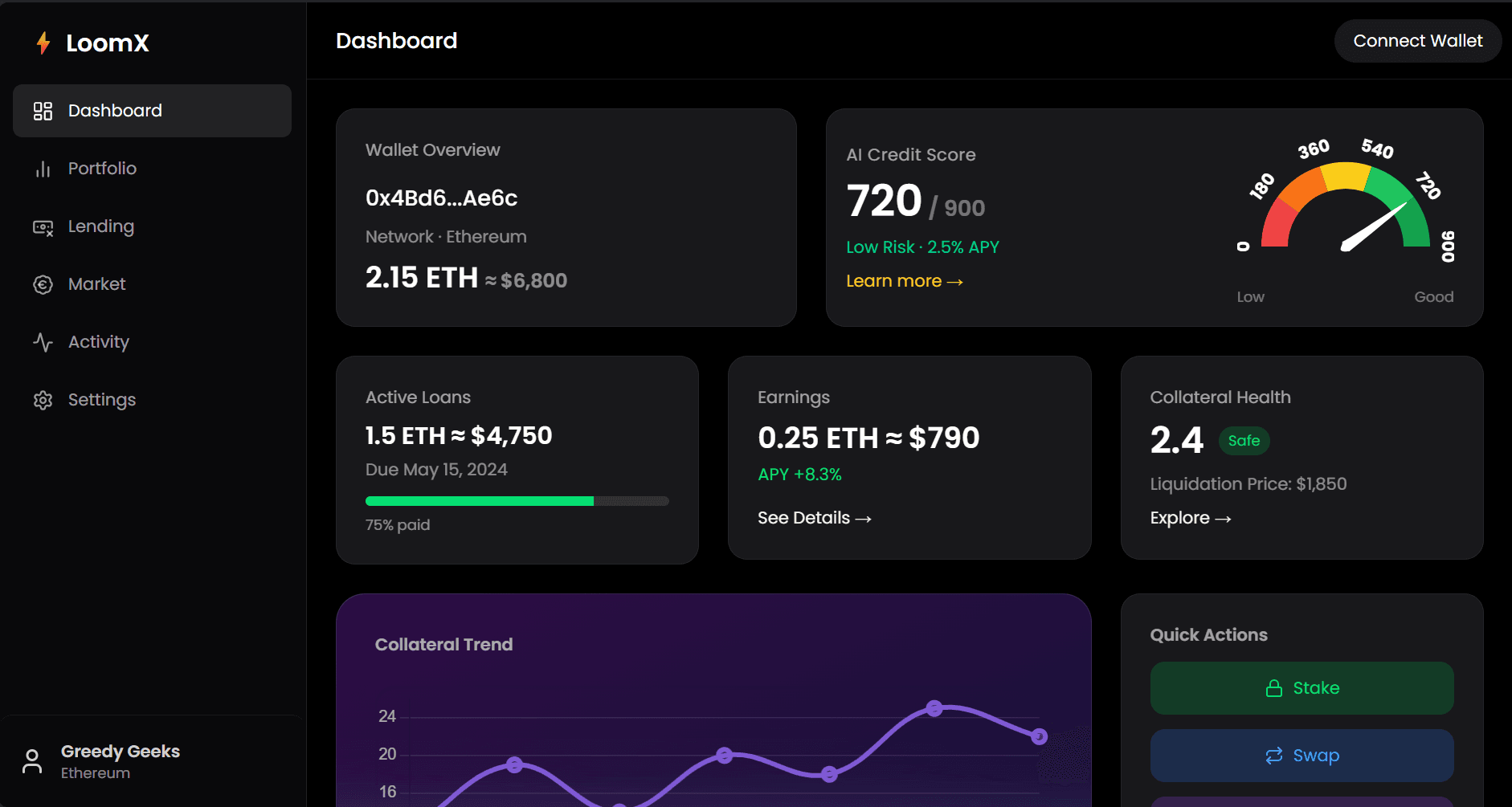Click the user avatar icon beside Greedy Geeks
1512x807 pixels.
pos(32,761)
